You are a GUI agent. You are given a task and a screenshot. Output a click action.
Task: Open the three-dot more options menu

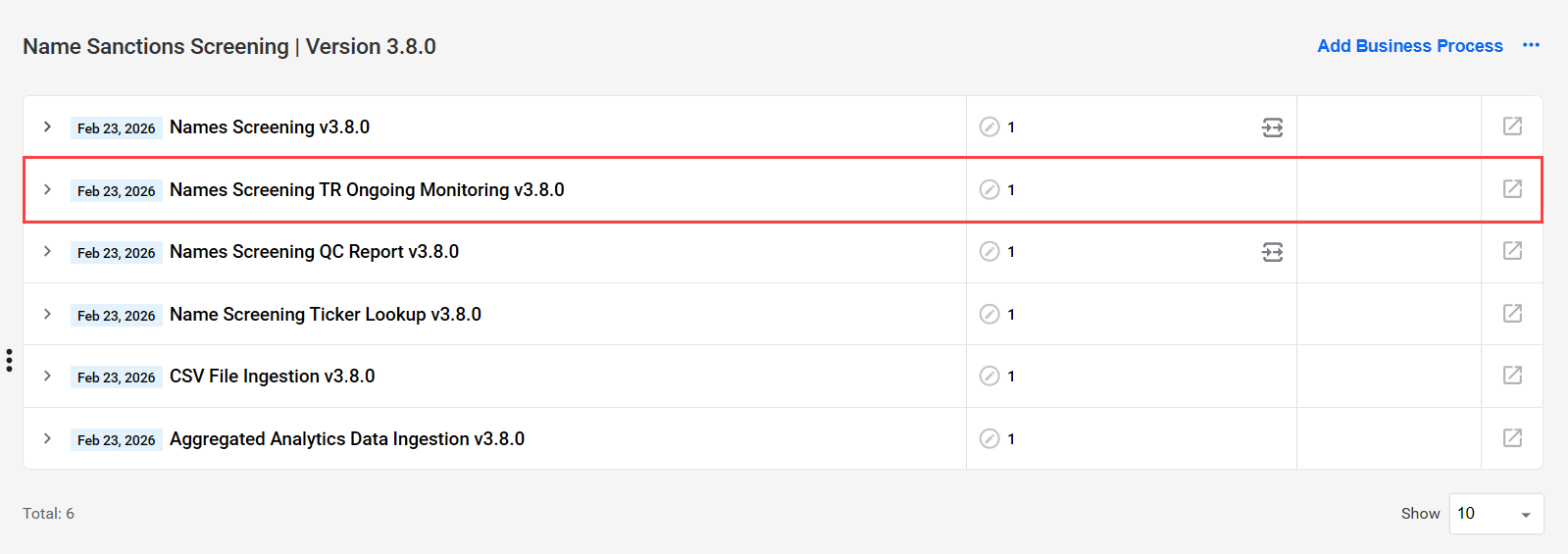click(1531, 46)
